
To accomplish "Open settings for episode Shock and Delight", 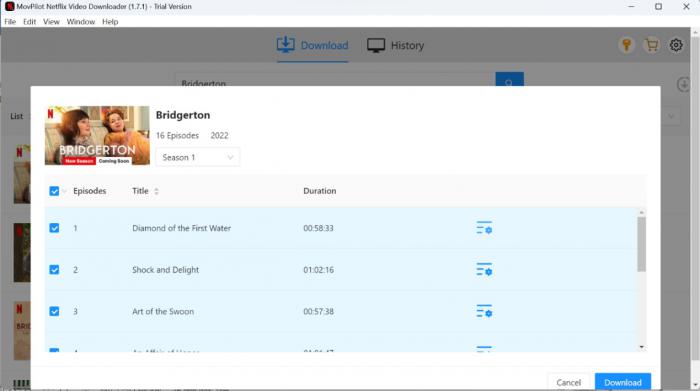I will pyautogui.click(x=484, y=270).
